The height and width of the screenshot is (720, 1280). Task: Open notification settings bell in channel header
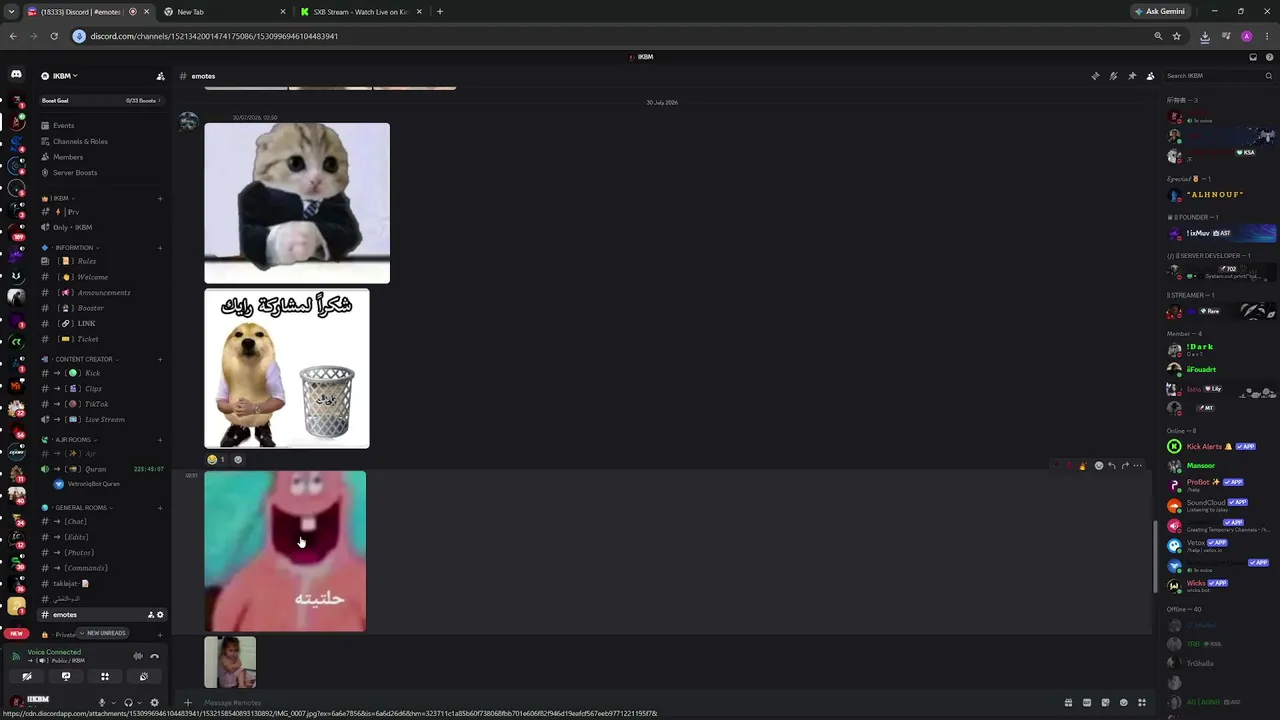[1113, 76]
